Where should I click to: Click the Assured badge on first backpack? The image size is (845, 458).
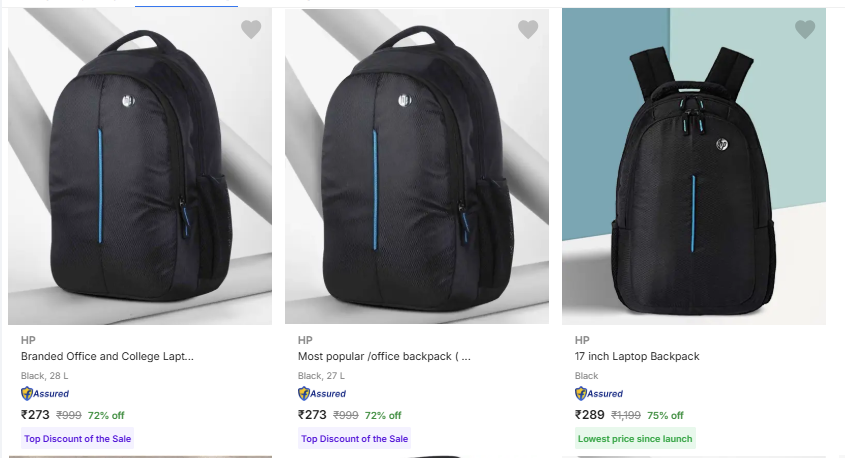(45, 394)
